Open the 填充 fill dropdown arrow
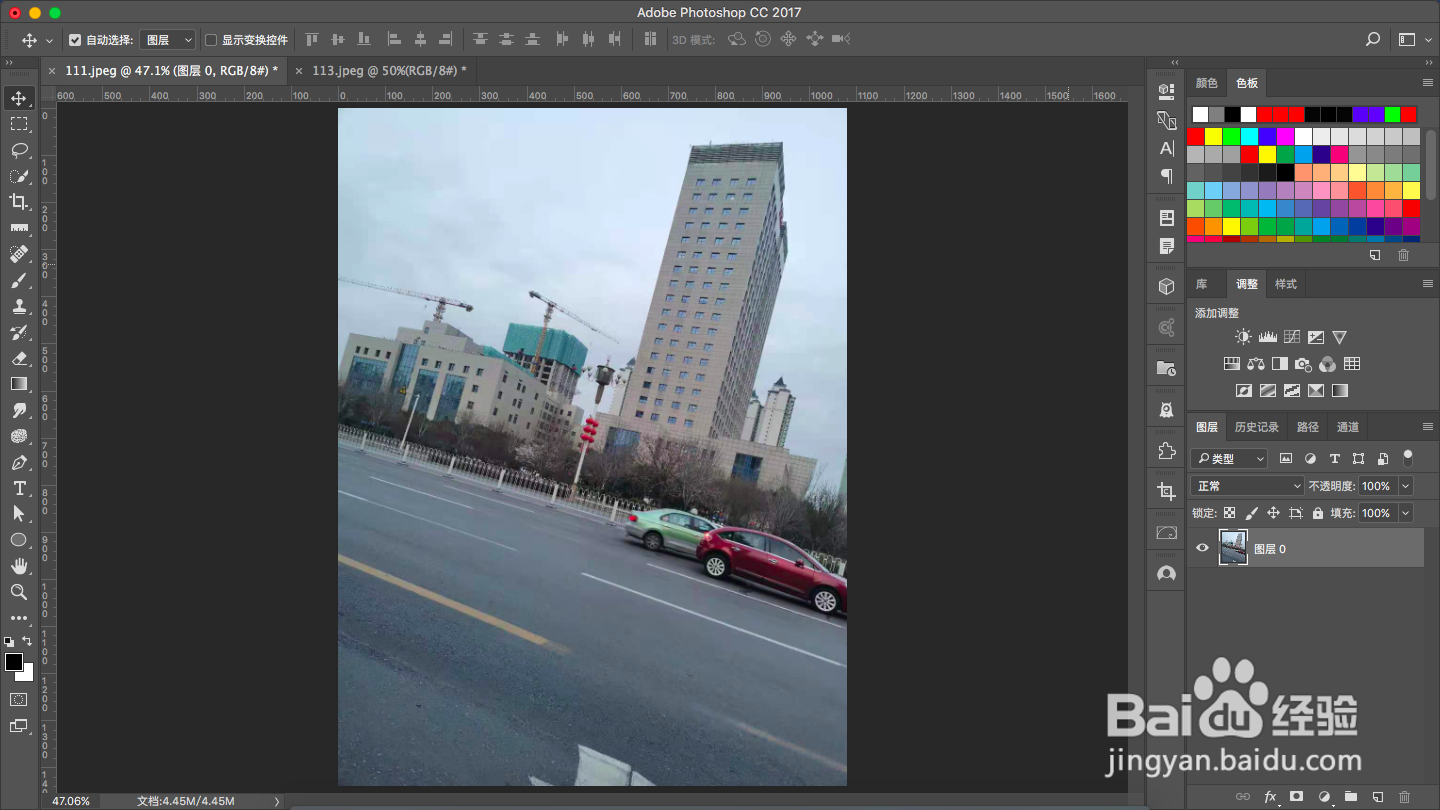This screenshot has width=1440, height=810. point(1405,513)
